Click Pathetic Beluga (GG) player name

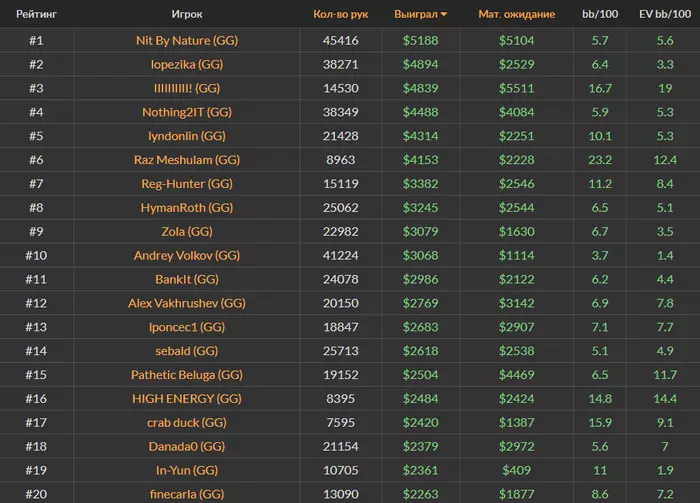pos(187,375)
